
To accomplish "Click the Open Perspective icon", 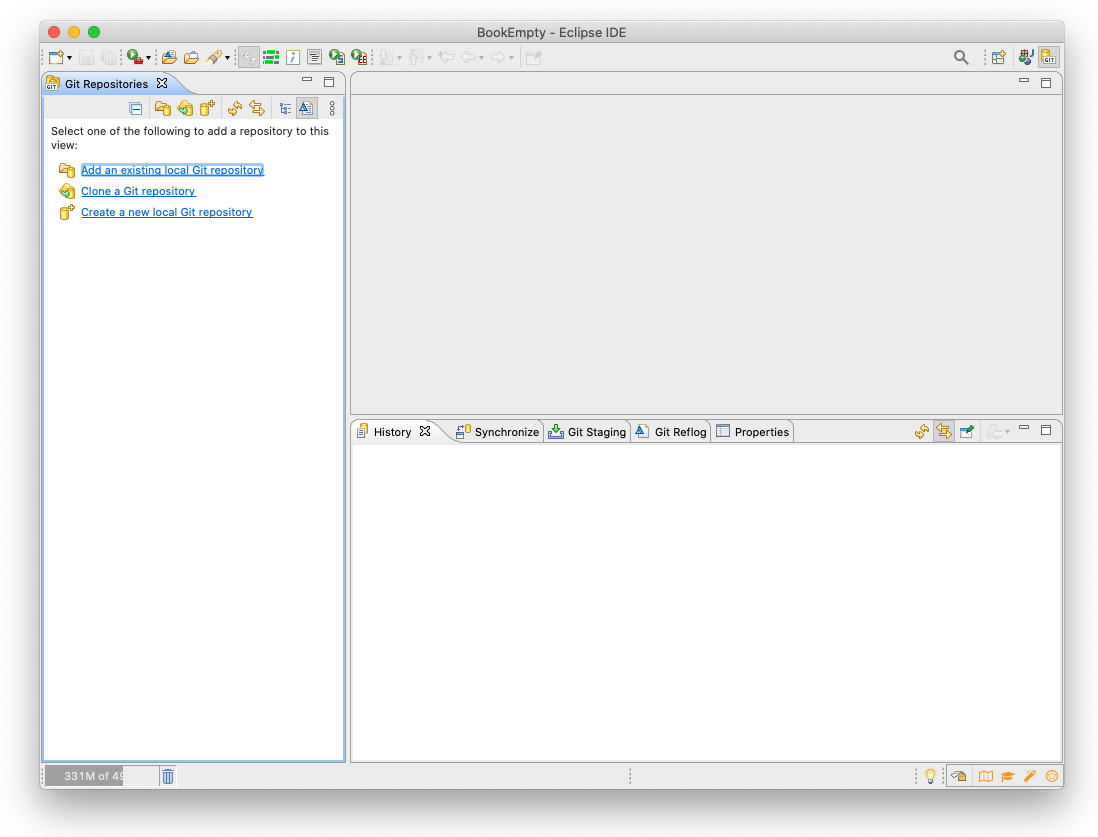I will tap(998, 58).
